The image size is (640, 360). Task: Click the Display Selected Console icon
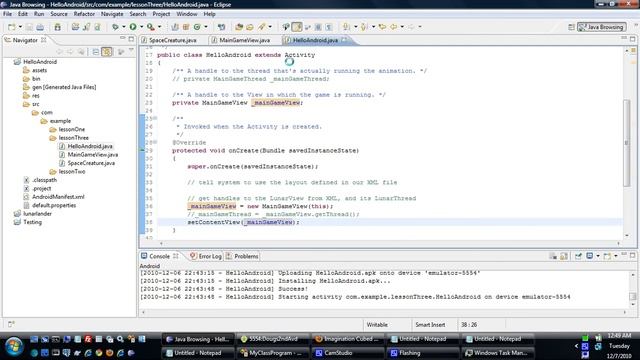click(x=589, y=256)
